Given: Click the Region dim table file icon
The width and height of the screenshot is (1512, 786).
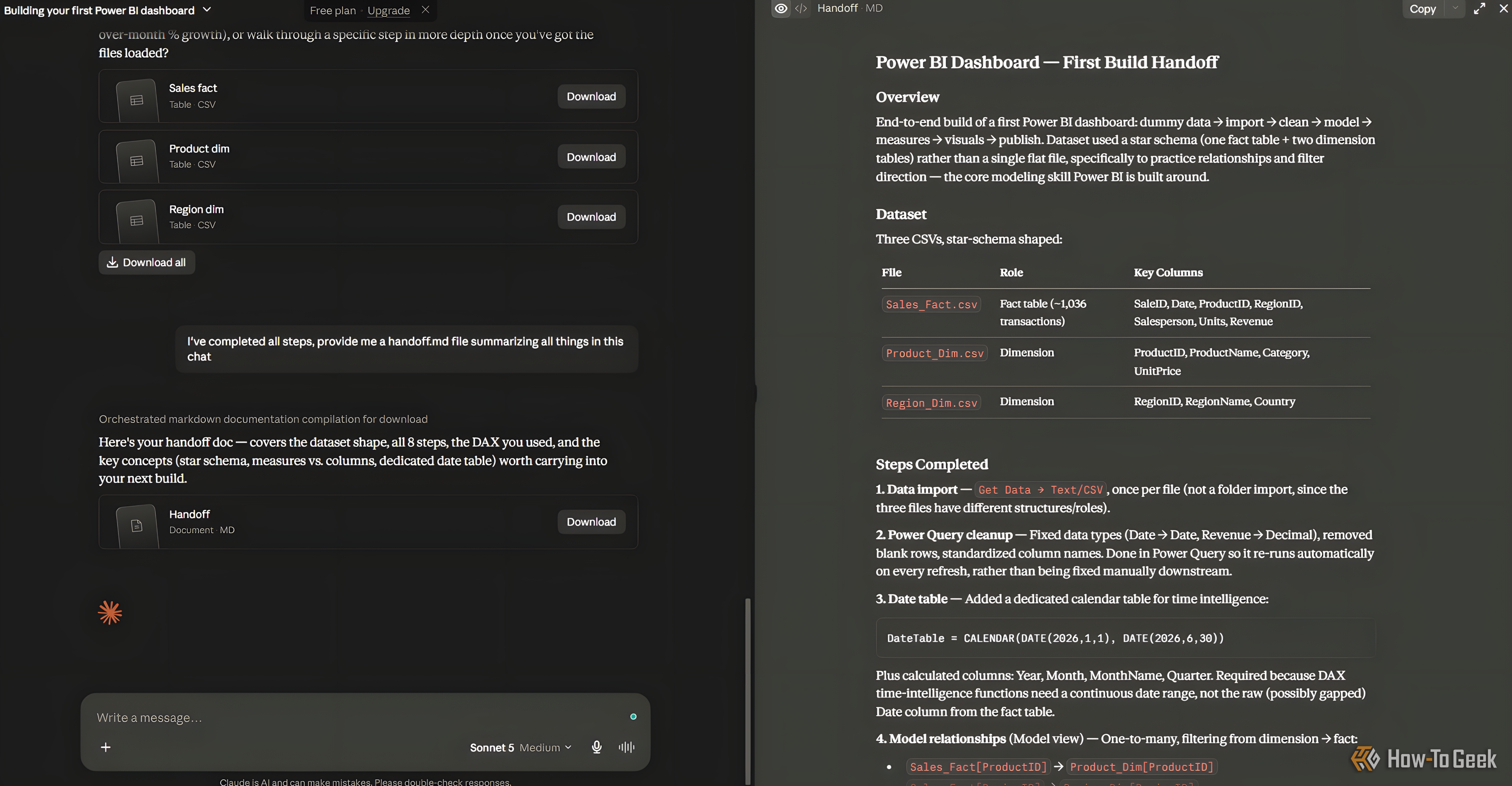Looking at the screenshot, I should pos(137,221).
